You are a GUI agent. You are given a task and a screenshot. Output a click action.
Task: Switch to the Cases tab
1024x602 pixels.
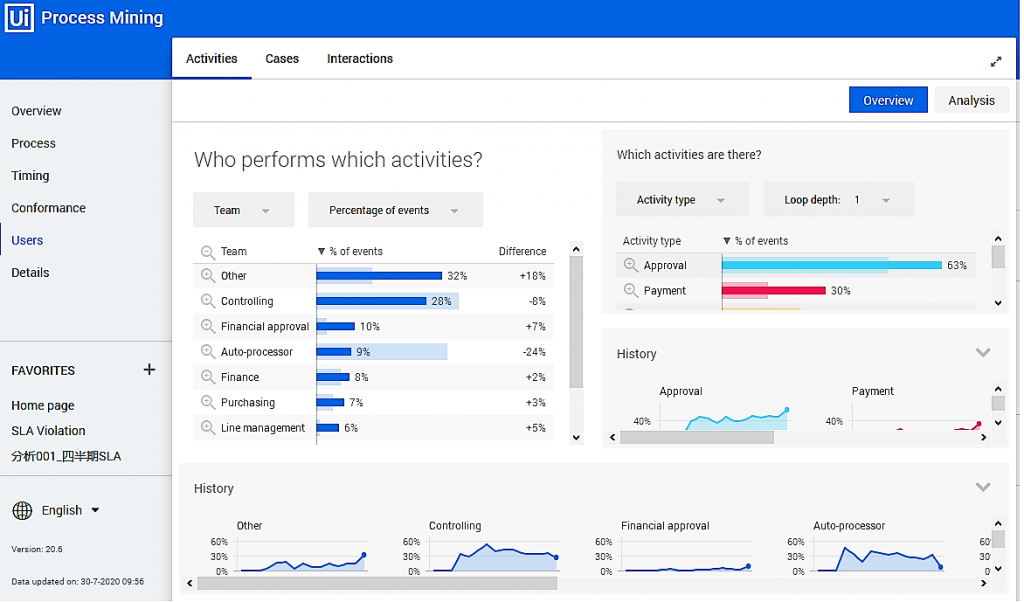coord(282,58)
